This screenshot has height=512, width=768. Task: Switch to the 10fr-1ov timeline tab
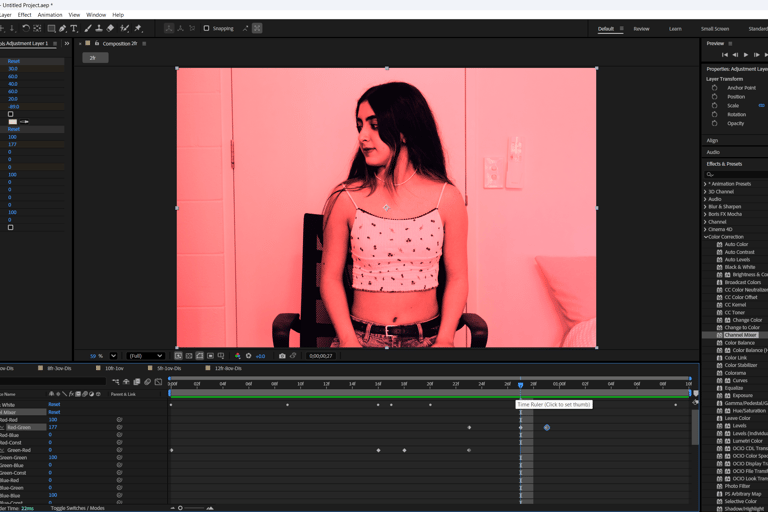(114, 368)
